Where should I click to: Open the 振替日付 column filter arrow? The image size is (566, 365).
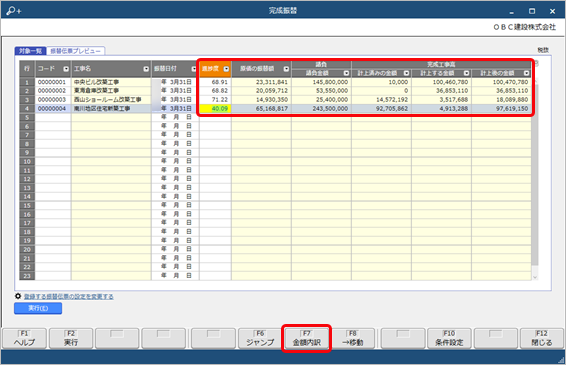coord(194,69)
